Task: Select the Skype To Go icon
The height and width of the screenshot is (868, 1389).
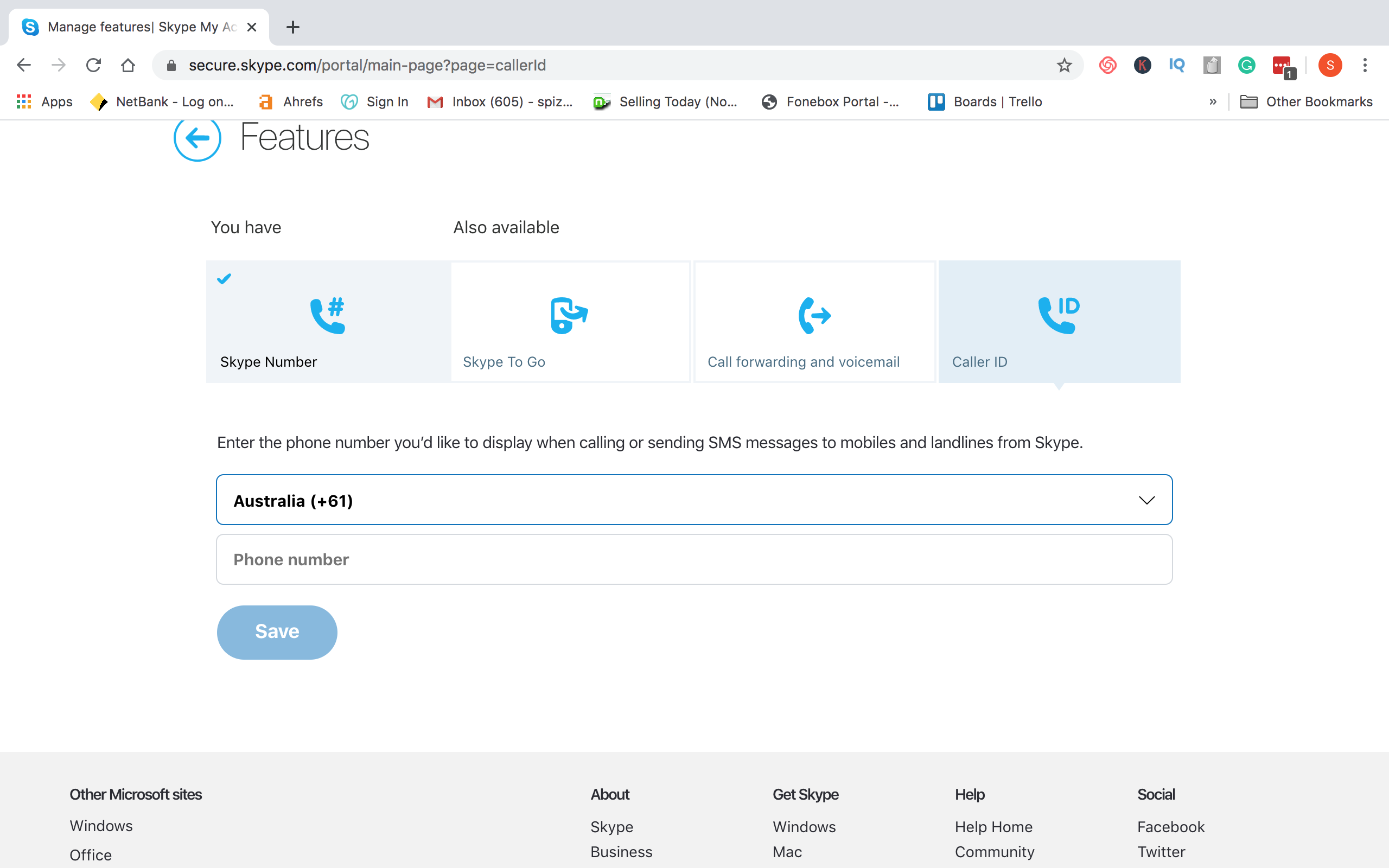Action: tap(569, 315)
